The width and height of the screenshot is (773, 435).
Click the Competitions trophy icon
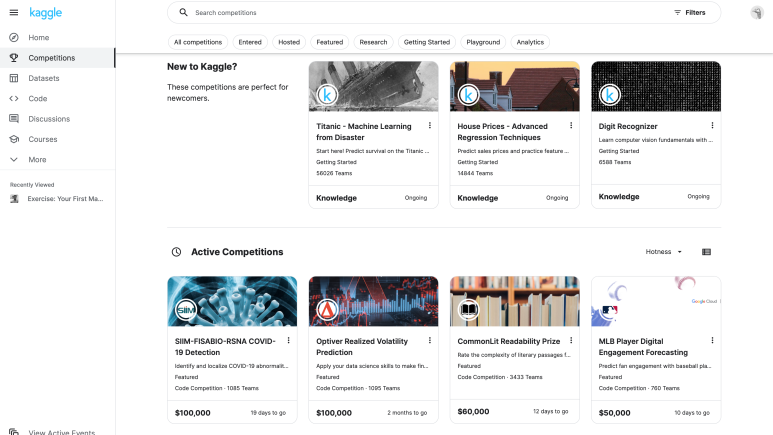(14, 58)
